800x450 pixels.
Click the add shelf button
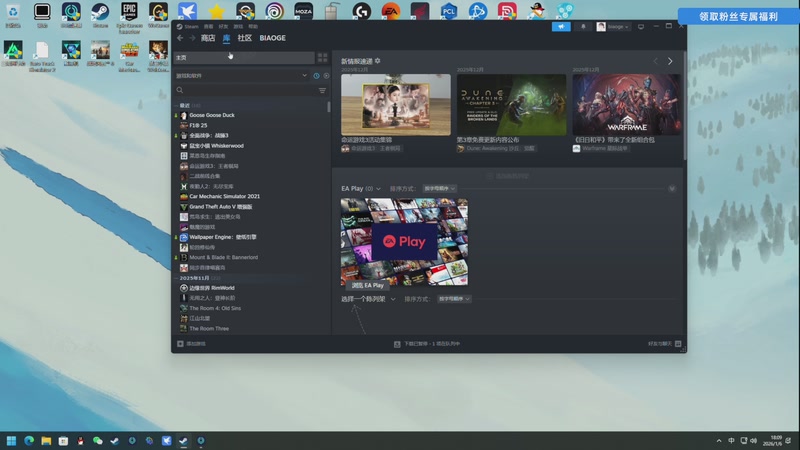(507, 176)
